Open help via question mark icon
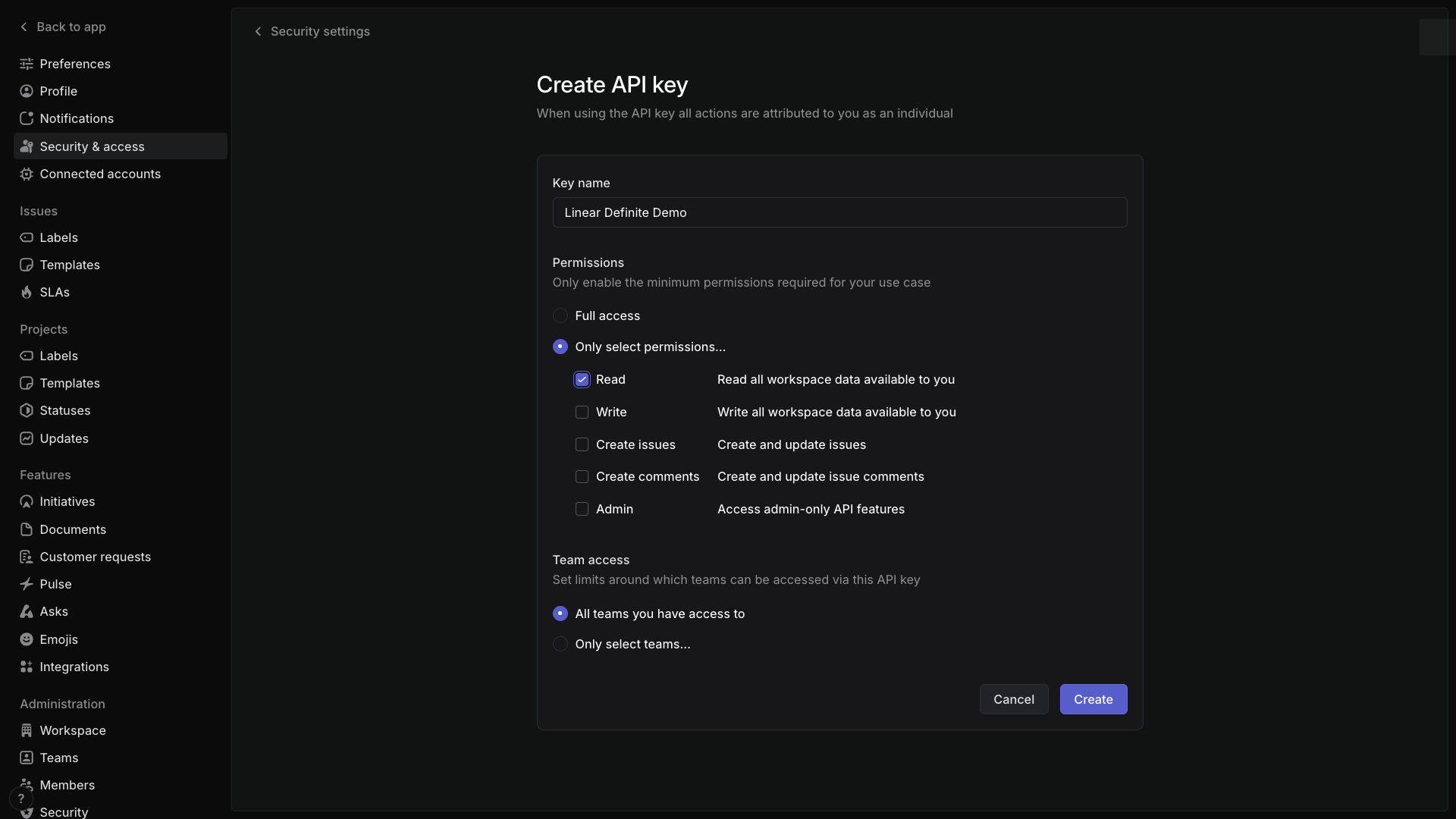This screenshot has width=1456, height=819. [21, 799]
